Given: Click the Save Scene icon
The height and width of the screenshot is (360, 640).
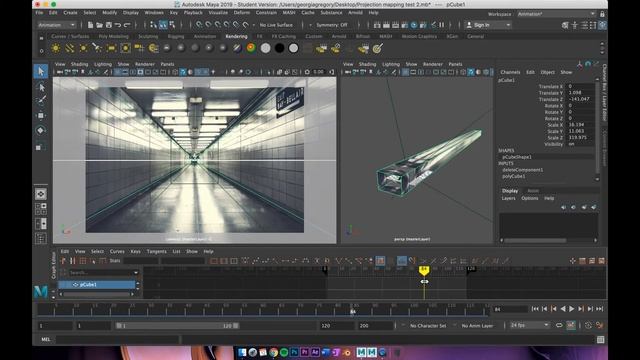Looking at the screenshot, I should pyautogui.click(x=109, y=25).
